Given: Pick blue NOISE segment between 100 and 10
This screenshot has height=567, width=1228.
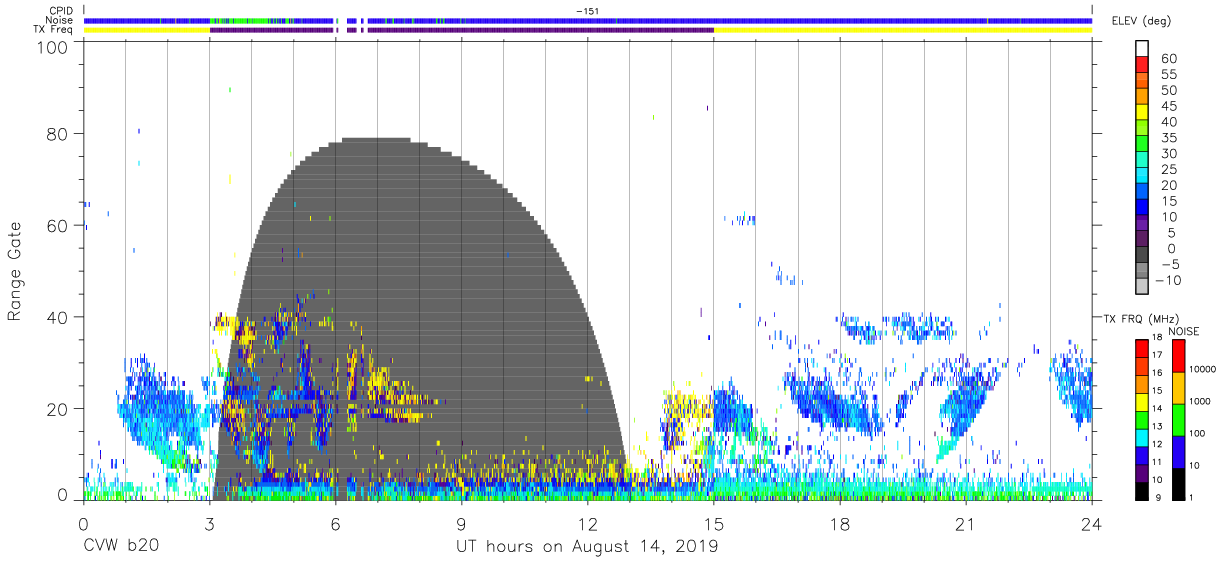Looking at the screenshot, I should pos(1177,451).
